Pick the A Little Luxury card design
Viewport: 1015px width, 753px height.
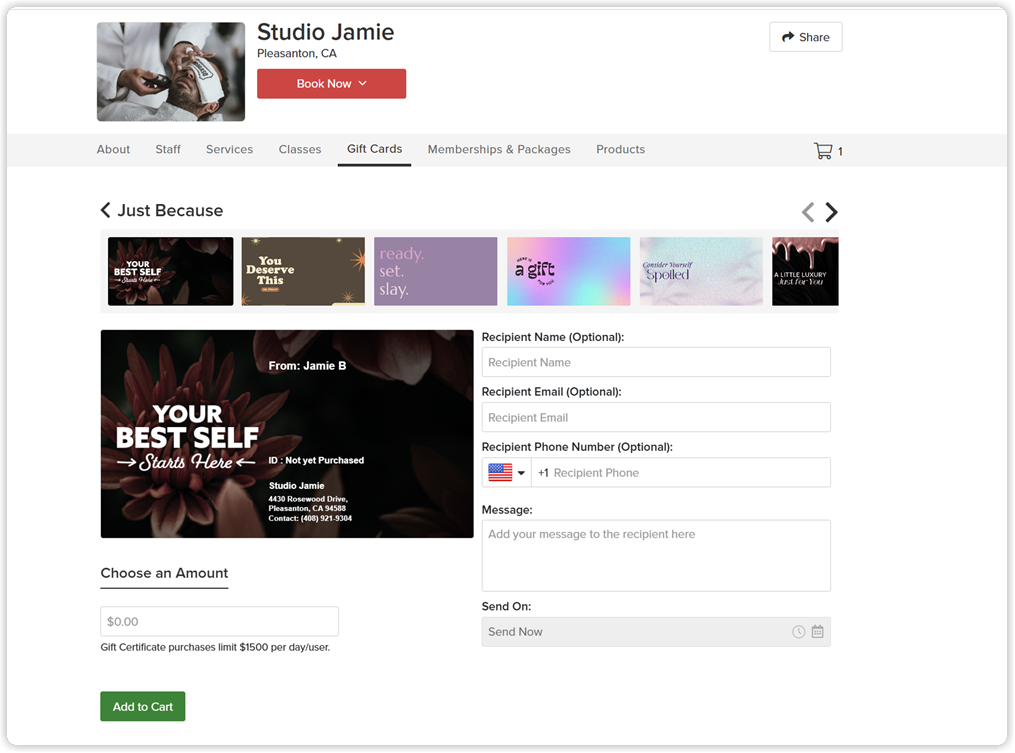(x=805, y=271)
